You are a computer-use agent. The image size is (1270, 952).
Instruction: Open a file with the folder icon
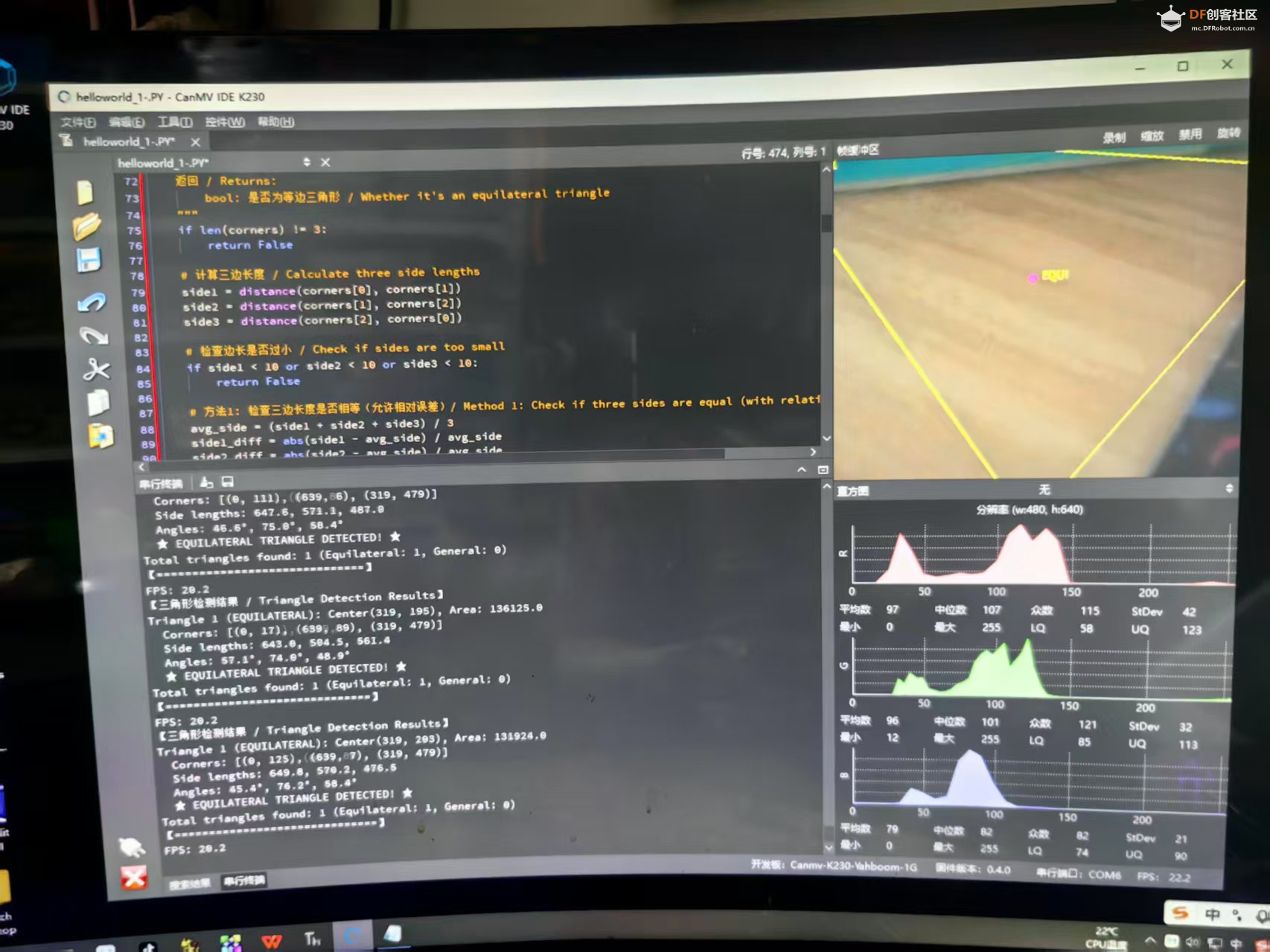[x=87, y=226]
